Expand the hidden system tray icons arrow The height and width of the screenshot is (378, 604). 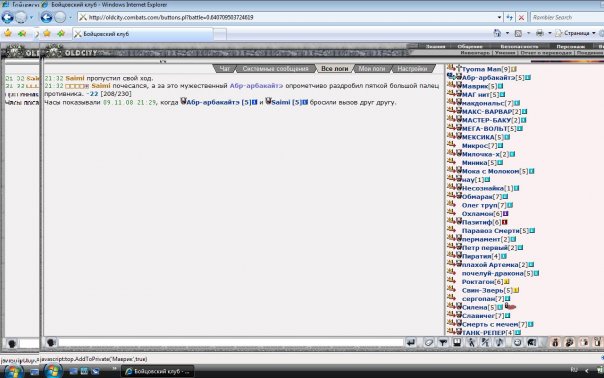tap(586, 371)
